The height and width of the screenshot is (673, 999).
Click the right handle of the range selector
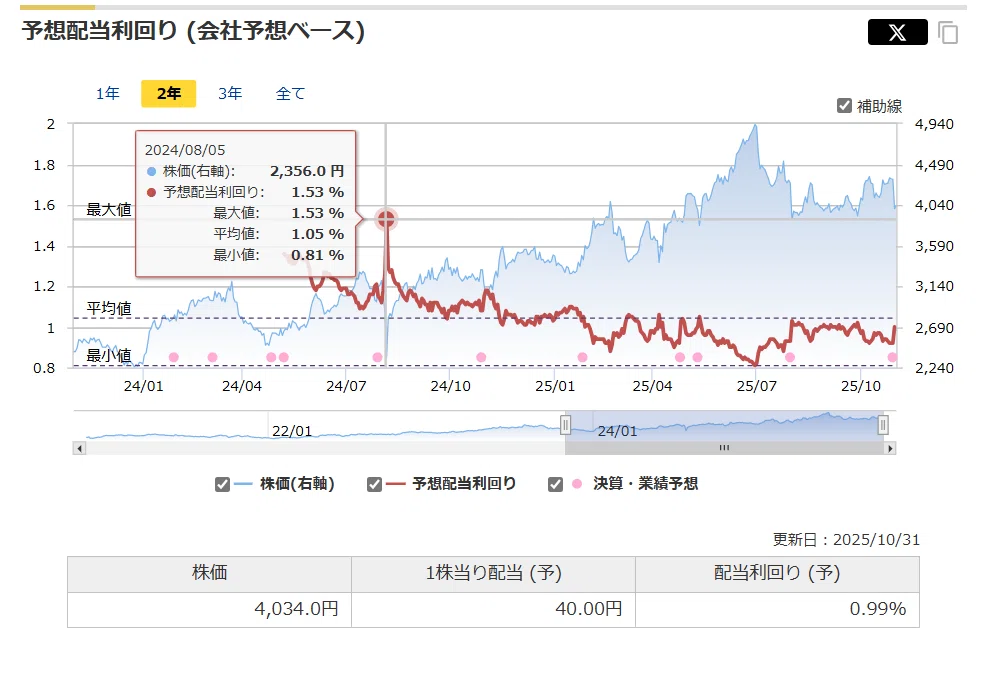click(883, 424)
